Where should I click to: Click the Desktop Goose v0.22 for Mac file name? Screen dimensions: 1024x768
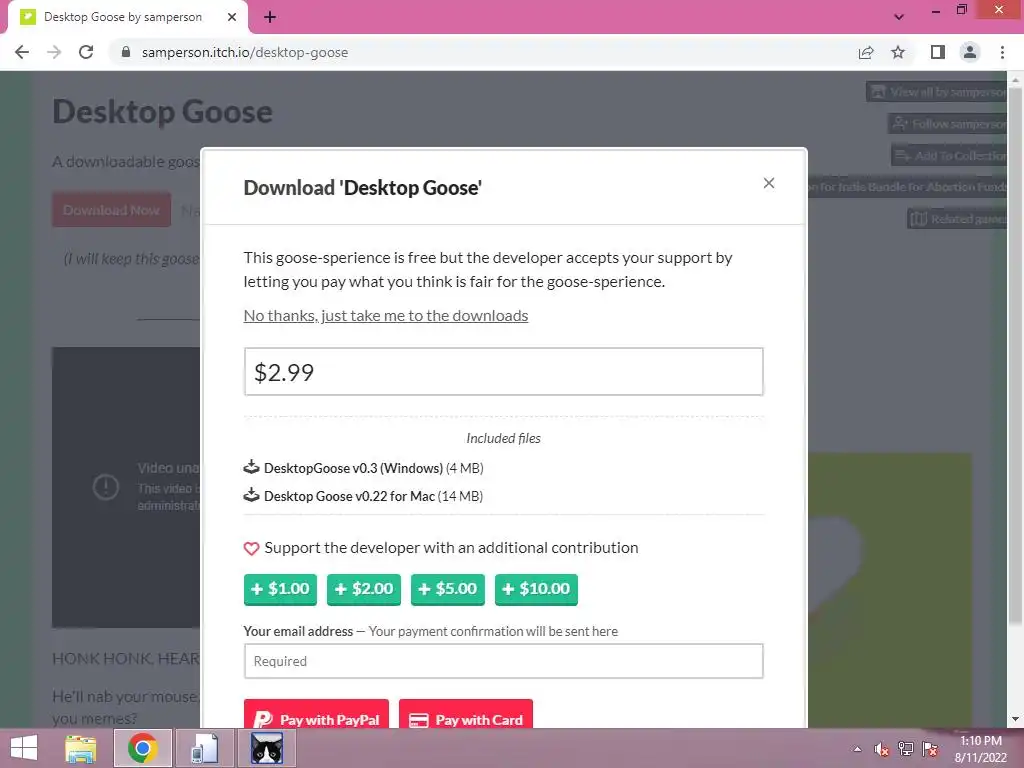coord(349,496)
